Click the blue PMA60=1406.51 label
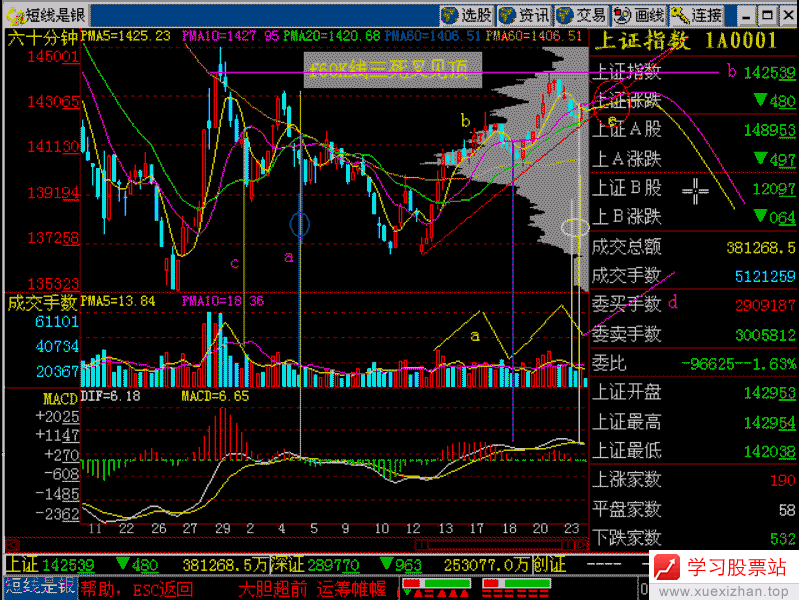Screen dimensions: 799x600 432,36
